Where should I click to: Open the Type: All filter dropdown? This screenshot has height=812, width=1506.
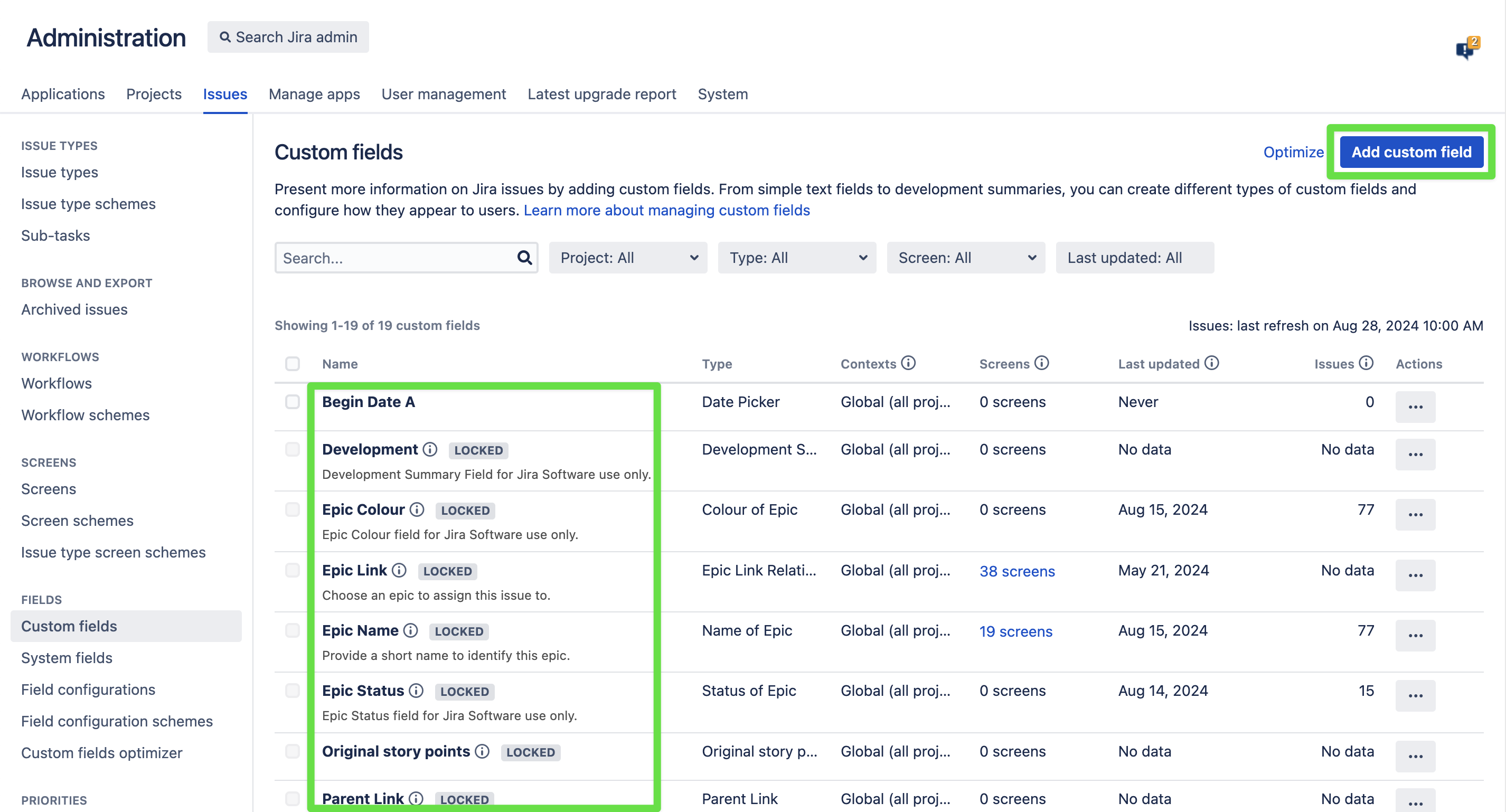tap(796, 257)
